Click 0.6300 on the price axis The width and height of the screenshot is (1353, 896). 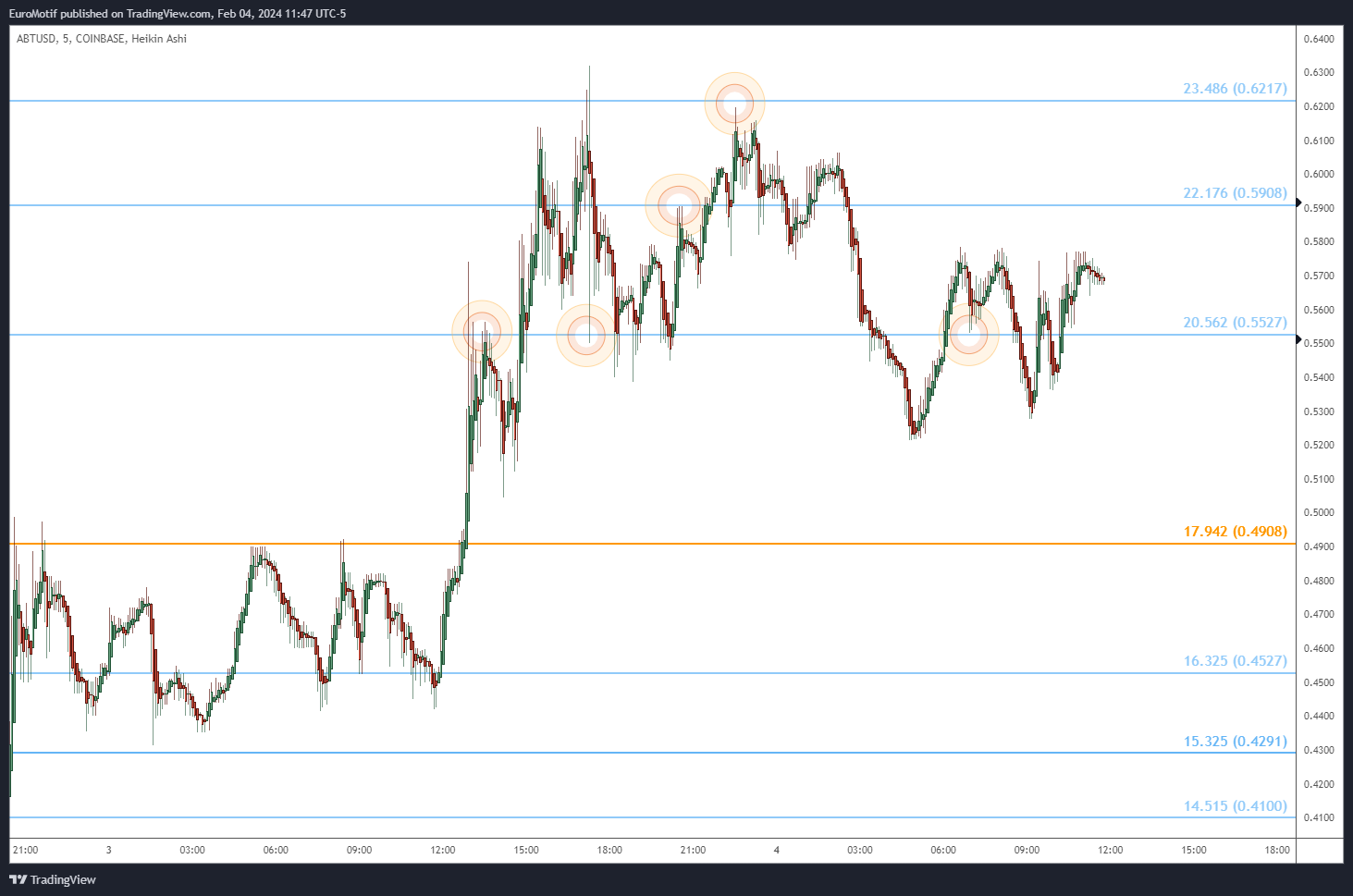tap(1319, 72)
